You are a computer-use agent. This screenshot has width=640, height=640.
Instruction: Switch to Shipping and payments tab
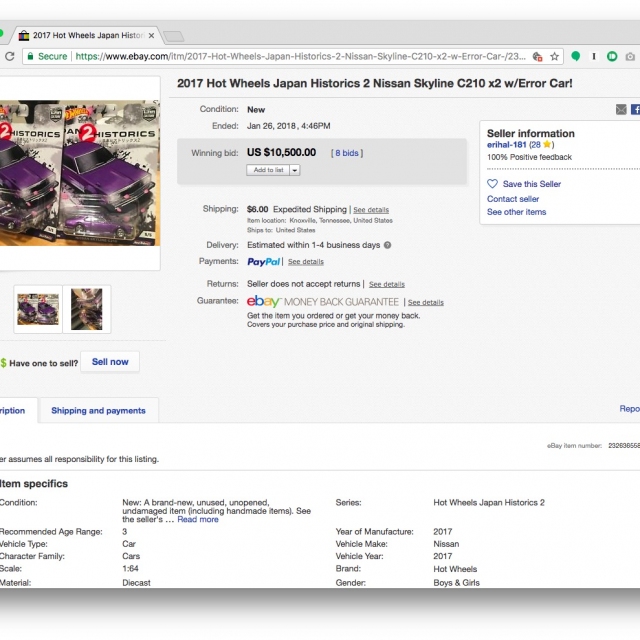tap(98, 410)
